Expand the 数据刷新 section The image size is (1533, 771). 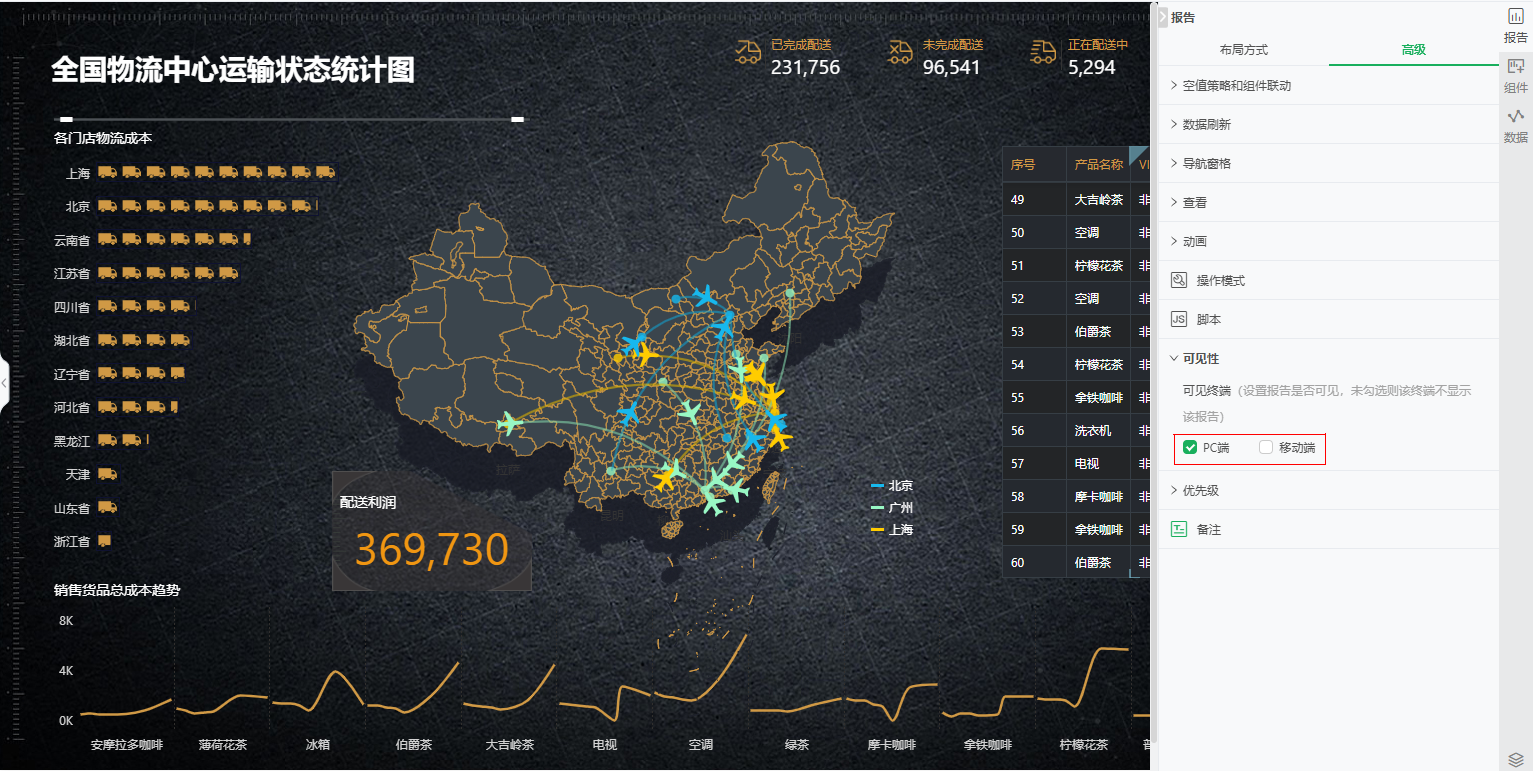tap(1206, 125)
